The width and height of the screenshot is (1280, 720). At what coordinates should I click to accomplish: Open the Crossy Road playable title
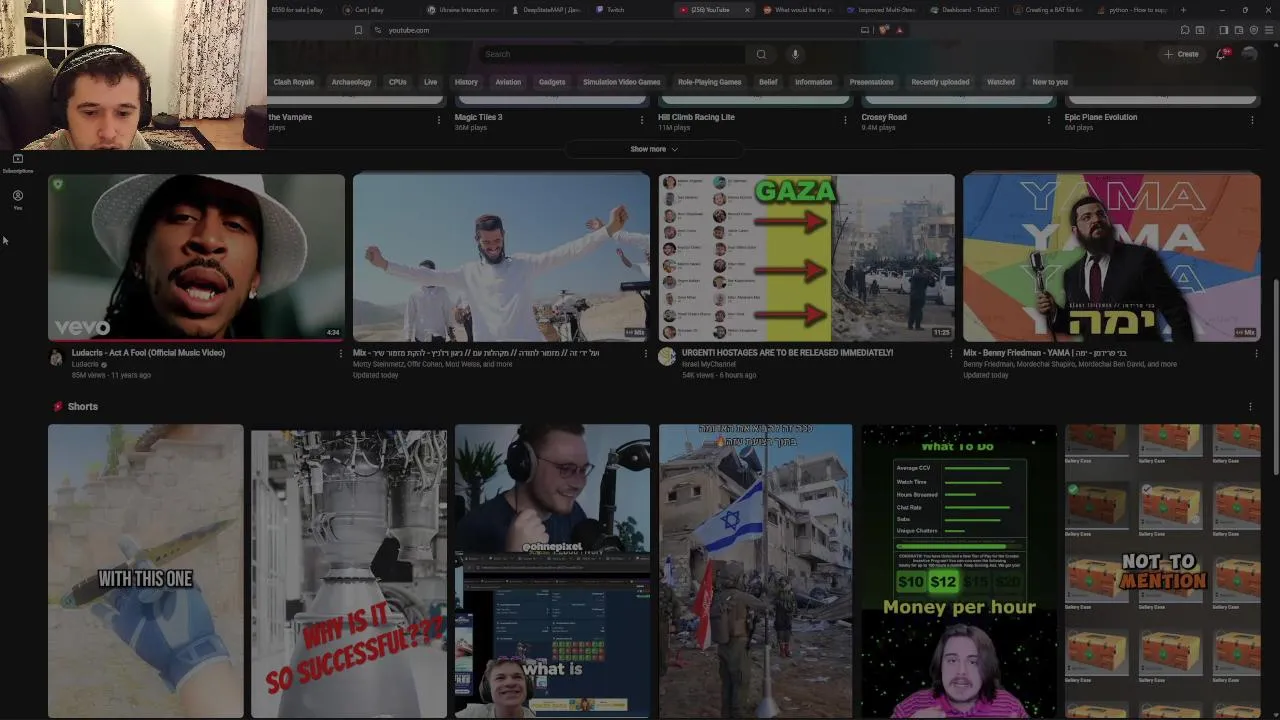(884, 117)
